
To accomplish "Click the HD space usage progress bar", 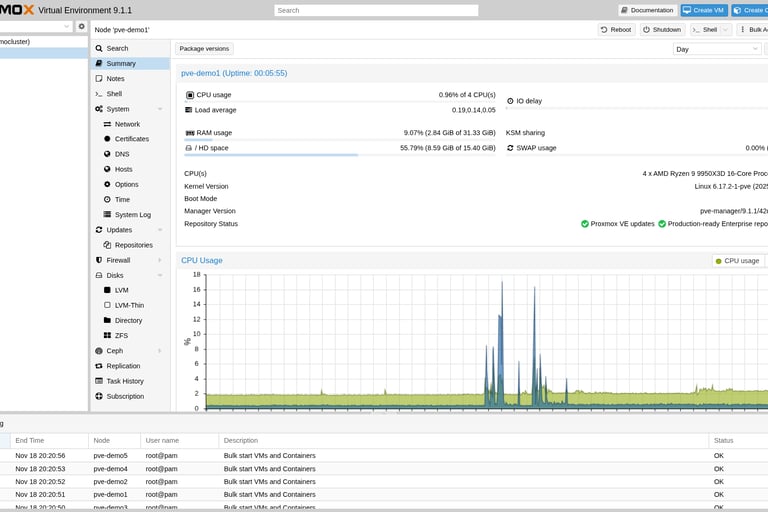I will tap(339, 155).
